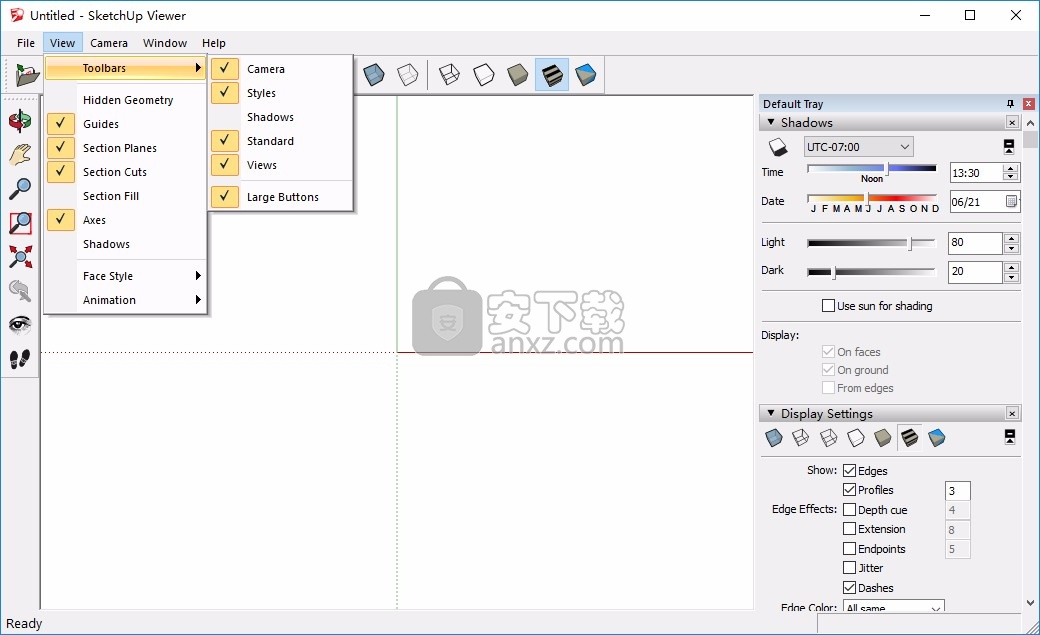
Task: Click the Display Settings details toggle icon
Action: coord(1009,437)
